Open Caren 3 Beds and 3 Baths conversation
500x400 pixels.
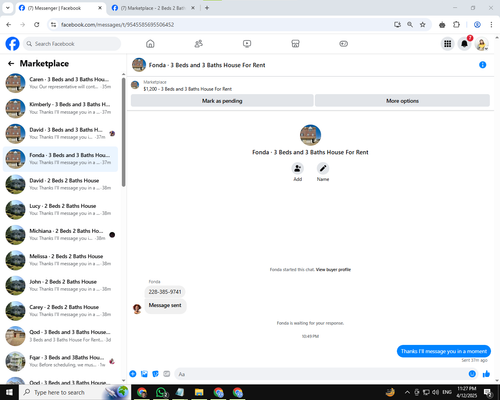(x=60, y=83)
